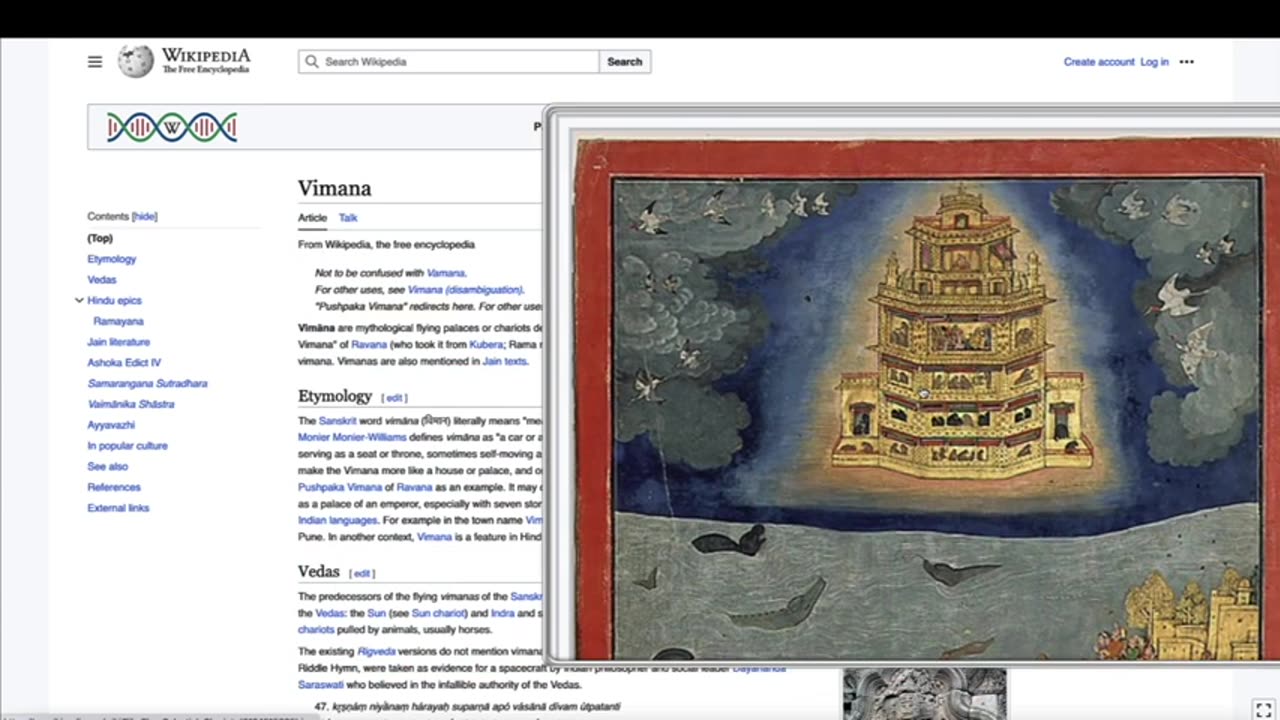Open the Monier Monier-Williams link

pyautogui.click(x=352, y=438)
